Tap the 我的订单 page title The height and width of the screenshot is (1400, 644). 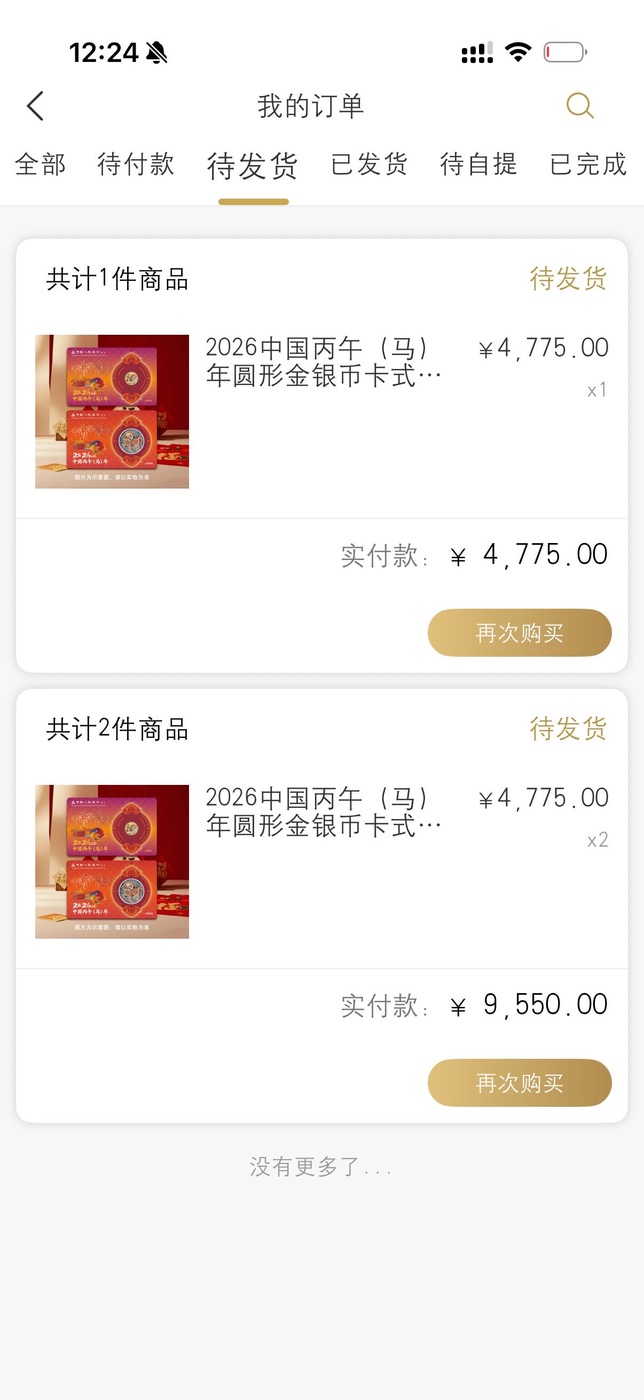pos(311,106)
